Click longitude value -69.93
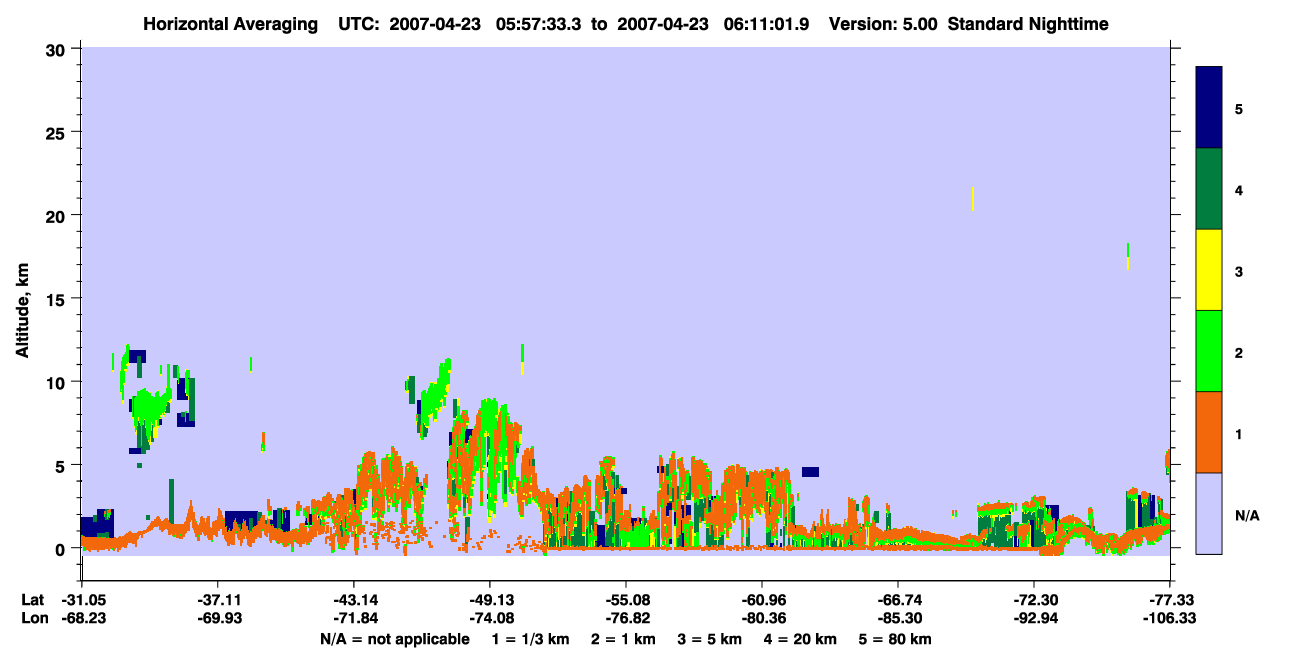The image size is (1300, 667). click(217, 619)
